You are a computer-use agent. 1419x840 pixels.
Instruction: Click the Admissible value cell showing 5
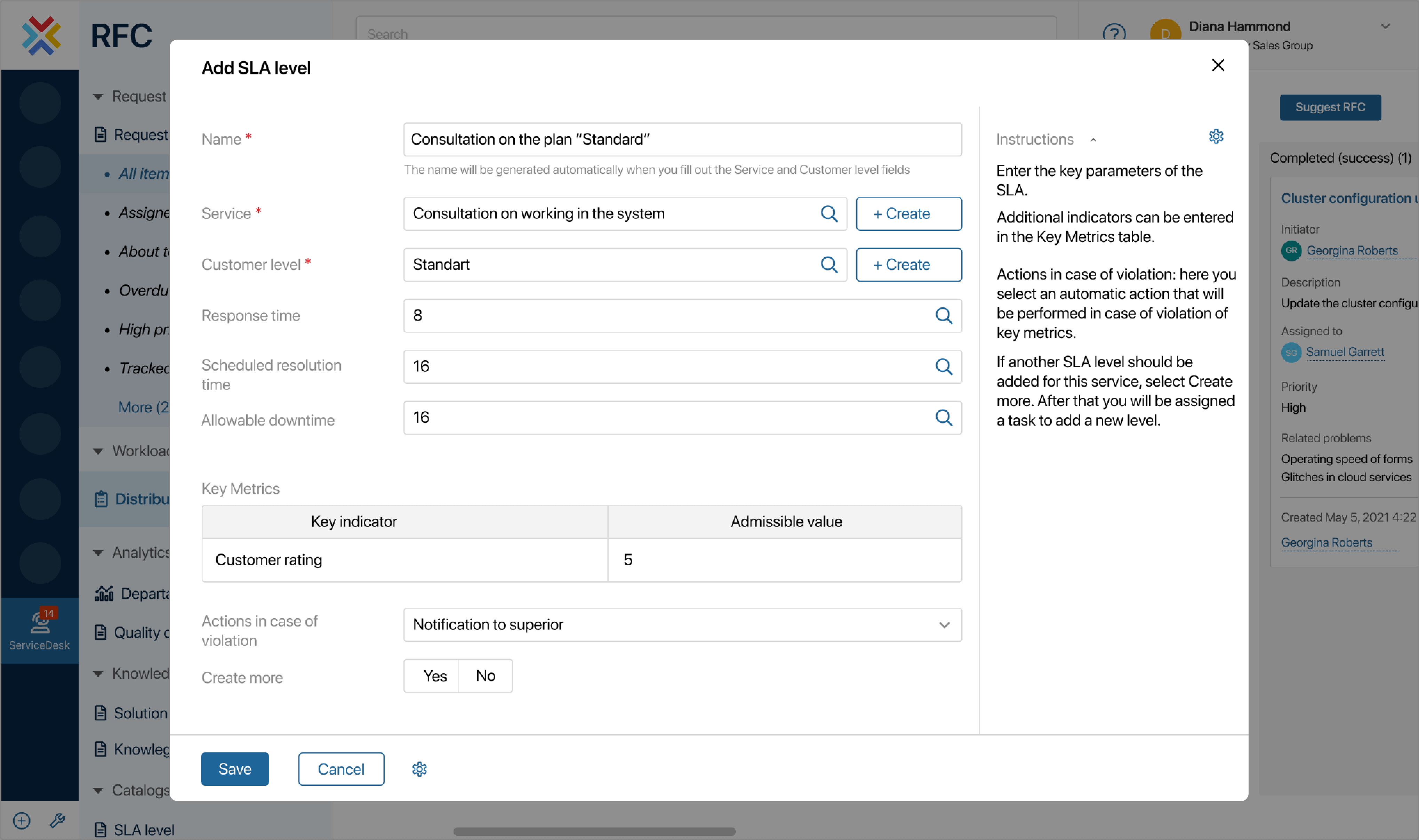784,559
